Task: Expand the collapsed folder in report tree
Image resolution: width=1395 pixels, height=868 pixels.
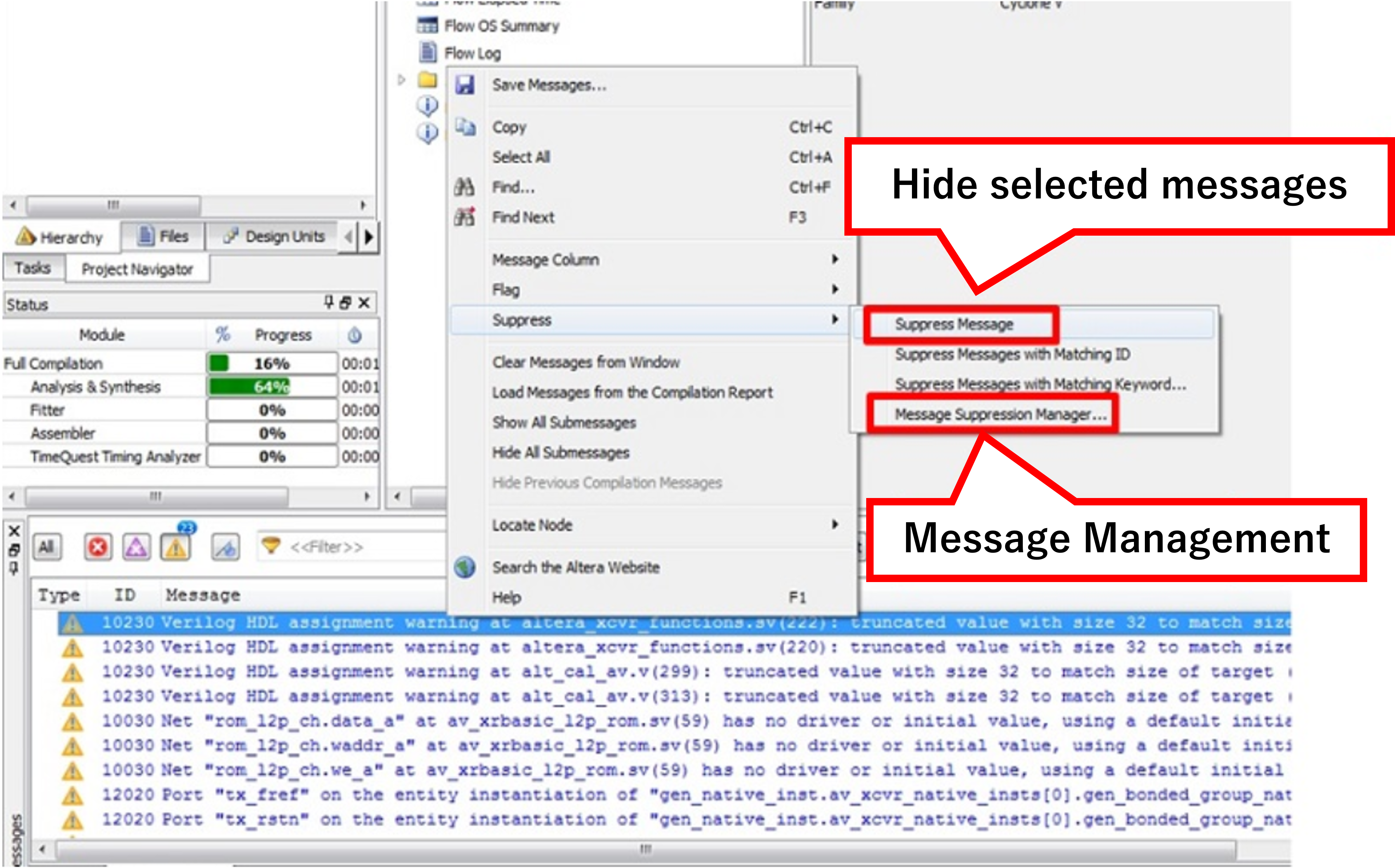Action: (401, 80)
